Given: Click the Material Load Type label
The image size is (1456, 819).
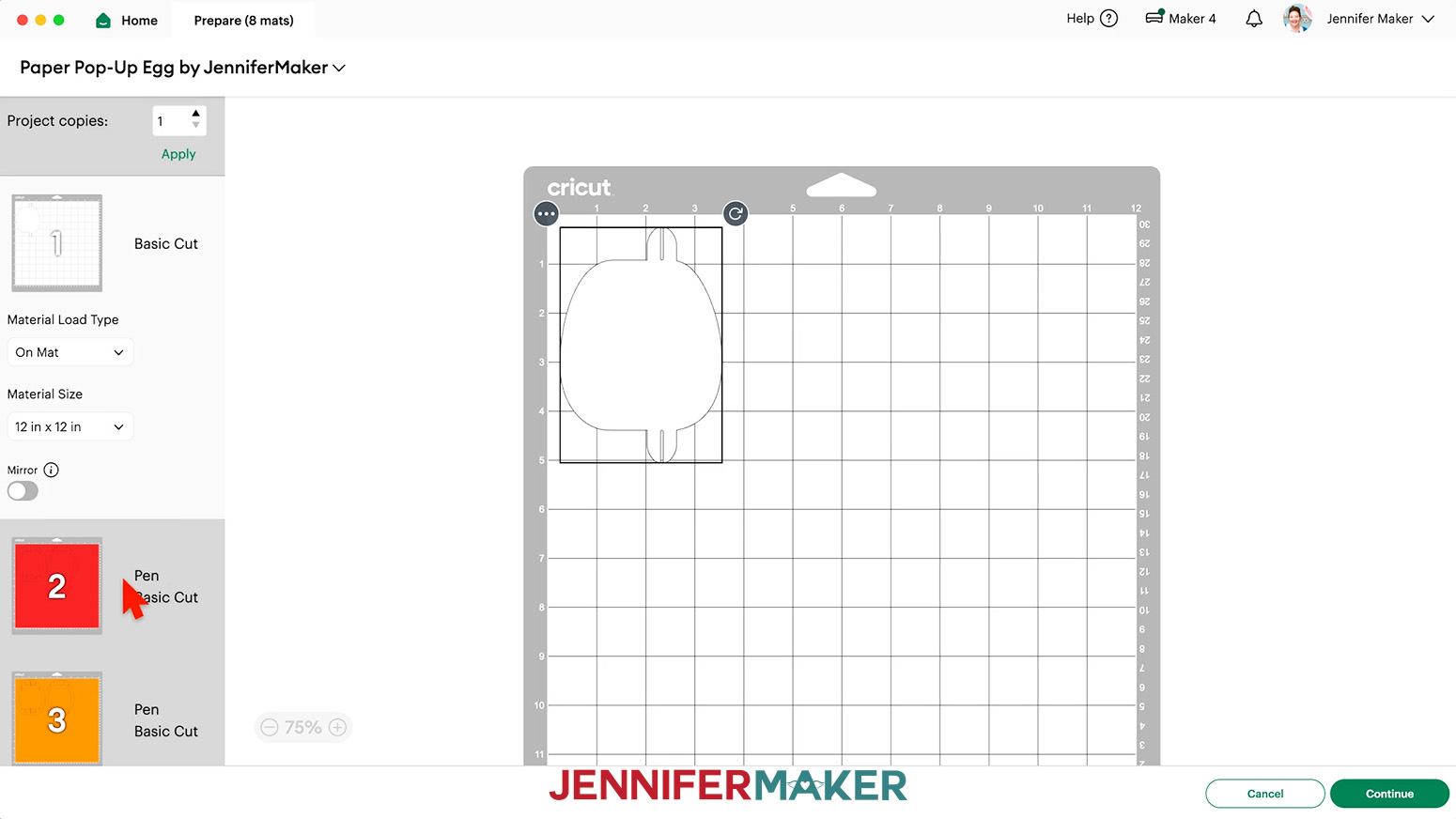Looking at the screenshot, I should pyautogui.click(x=63, y=319).
